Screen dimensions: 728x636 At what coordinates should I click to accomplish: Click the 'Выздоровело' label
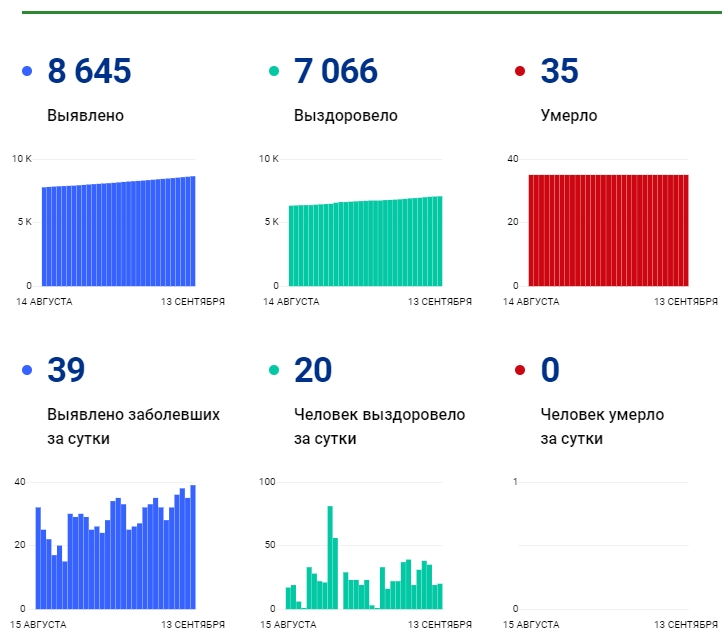(346, 116)
